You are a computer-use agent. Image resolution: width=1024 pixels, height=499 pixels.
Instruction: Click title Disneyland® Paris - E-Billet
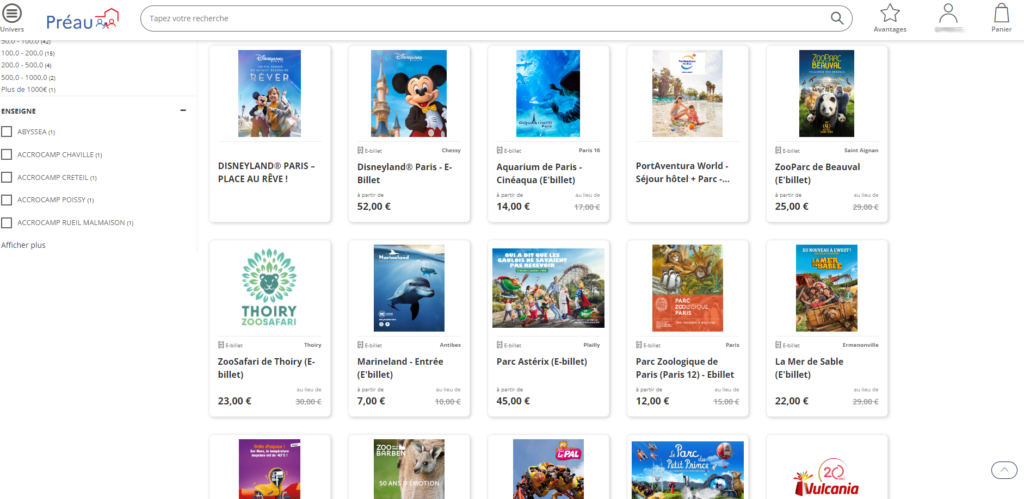tap(404, 173)
